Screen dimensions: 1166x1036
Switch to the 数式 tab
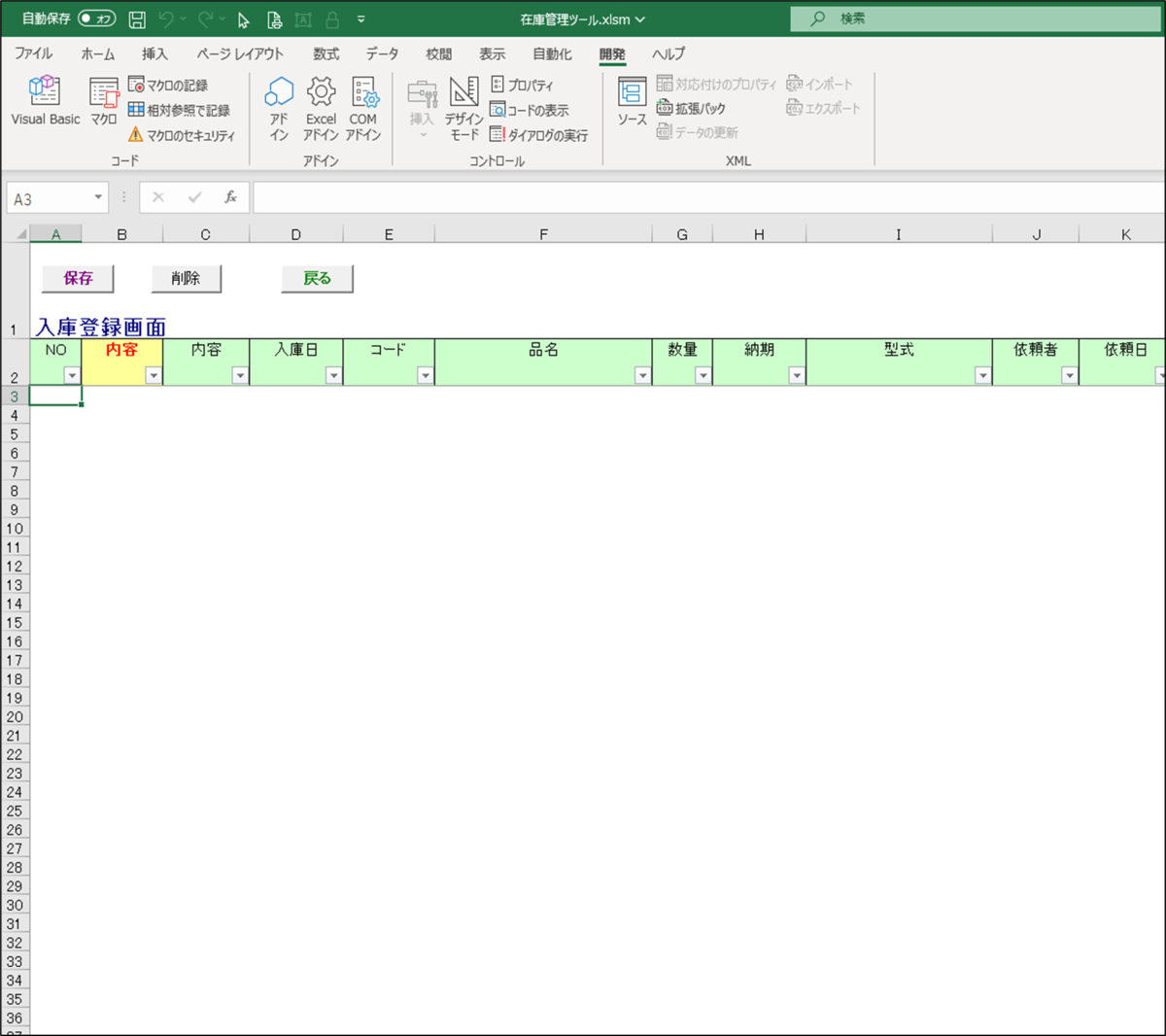click(326, 53)
